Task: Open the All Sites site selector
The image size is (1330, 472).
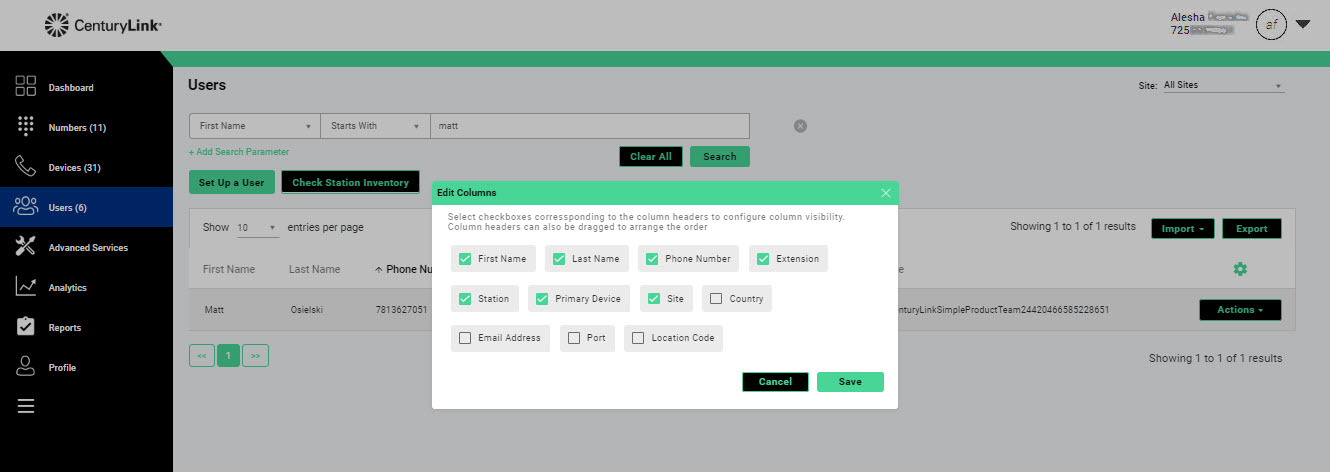Action: tap(1222, 86)
